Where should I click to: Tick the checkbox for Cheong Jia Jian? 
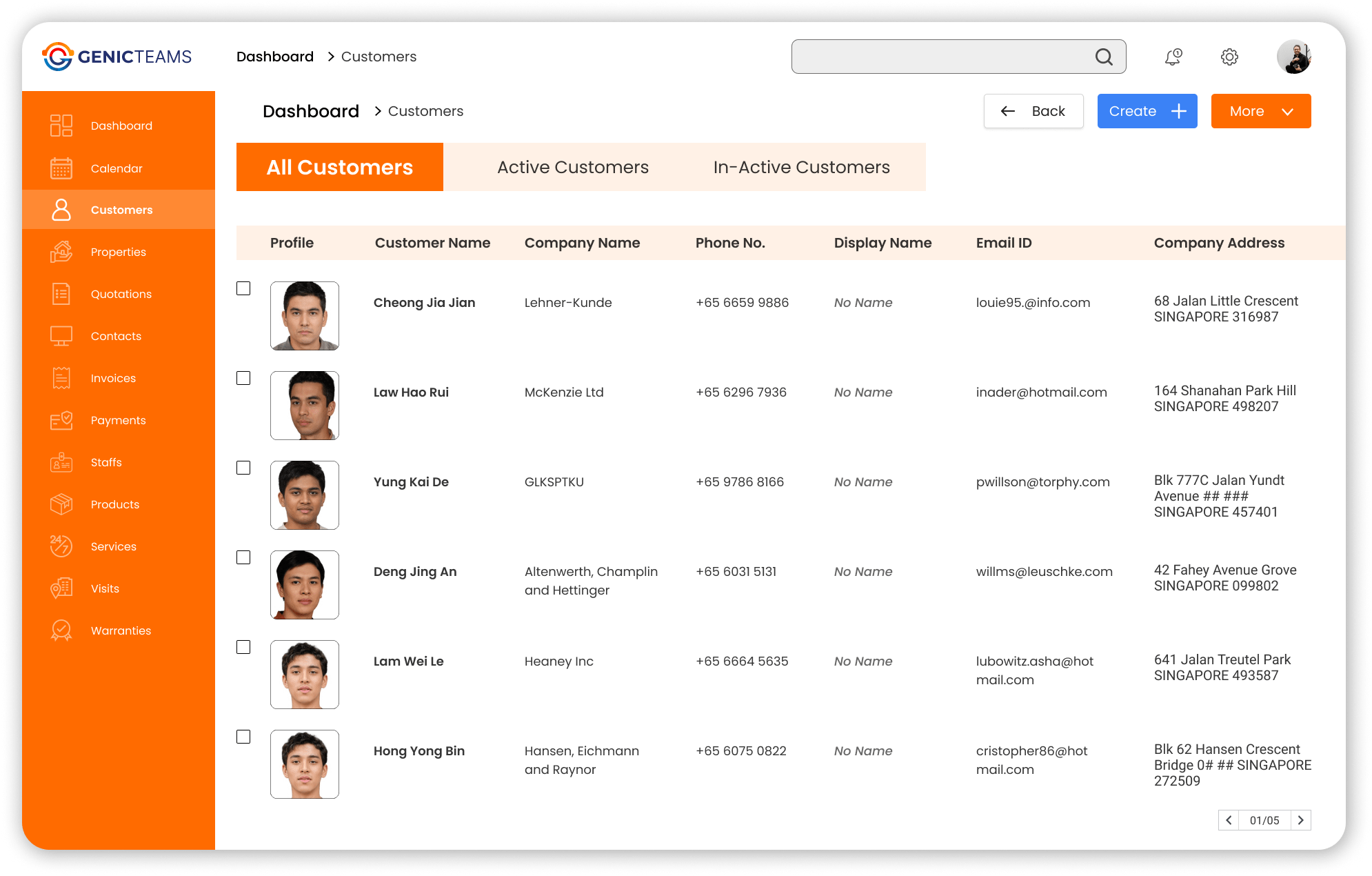243,288
